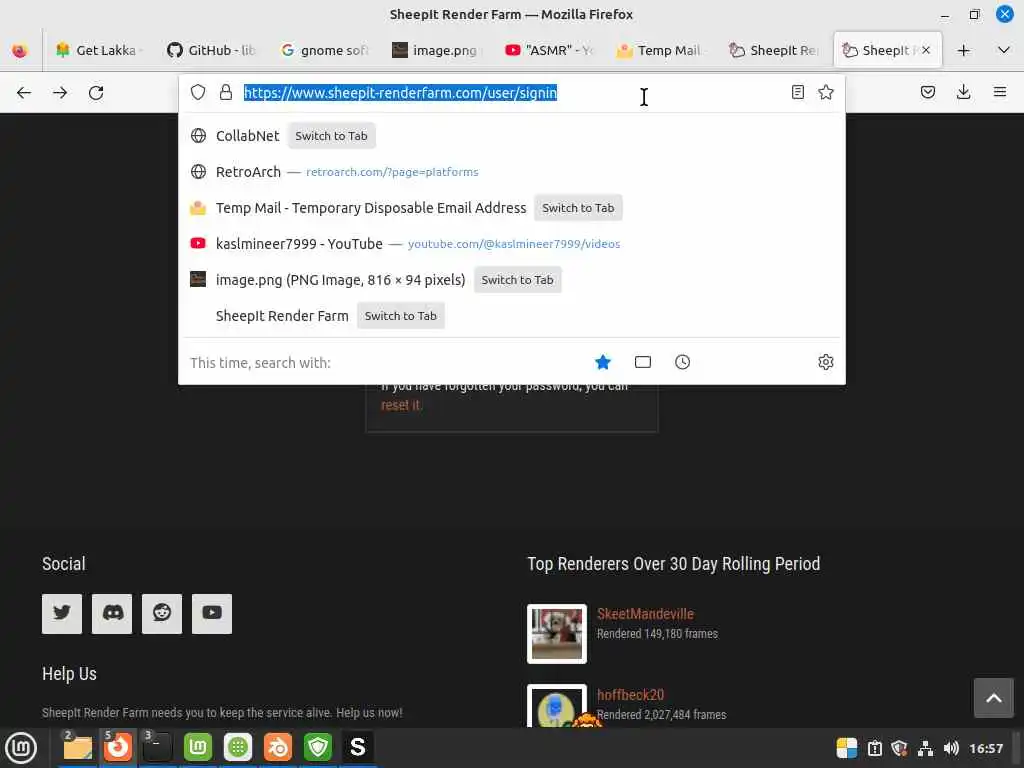This screenshot has width=1024, height=768.
Task: Click hoffbeck20 avatar thumbnail
Action: [556, 707]
